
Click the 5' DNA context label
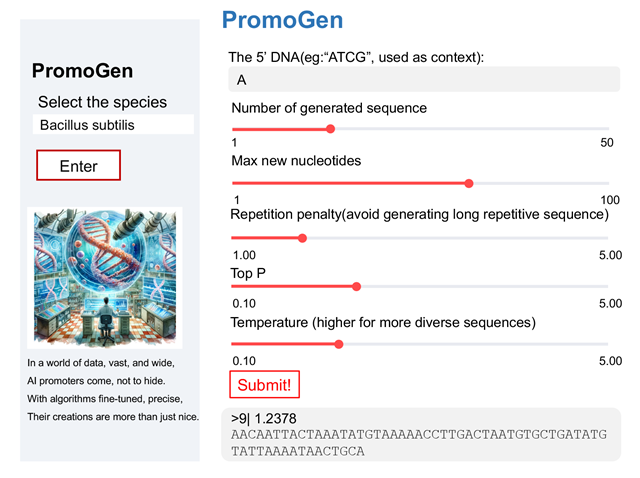(356, 57)
